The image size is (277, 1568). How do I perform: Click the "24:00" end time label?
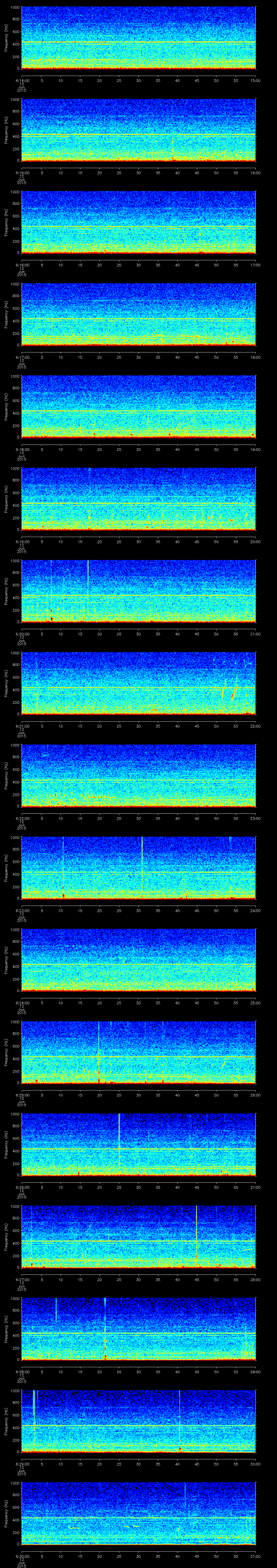255,910
